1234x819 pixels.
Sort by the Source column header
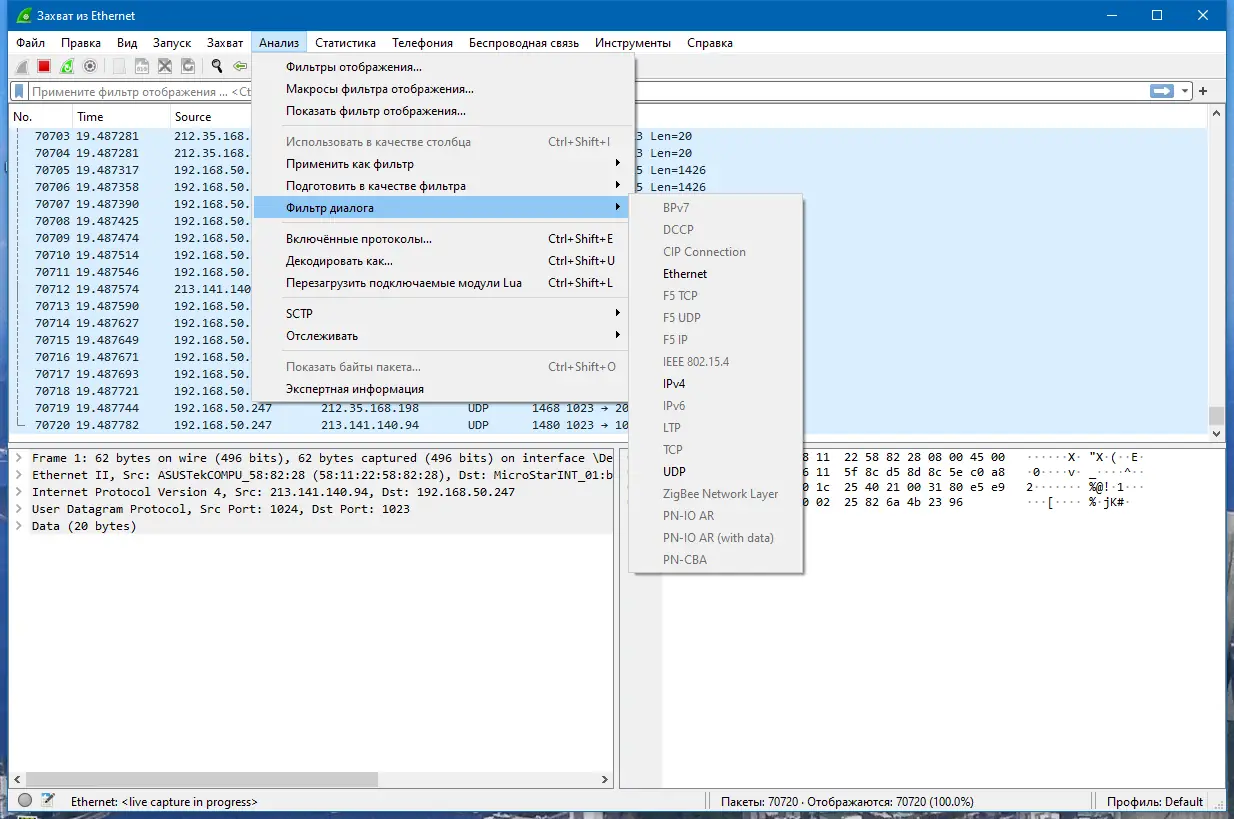tap(210, 117)
